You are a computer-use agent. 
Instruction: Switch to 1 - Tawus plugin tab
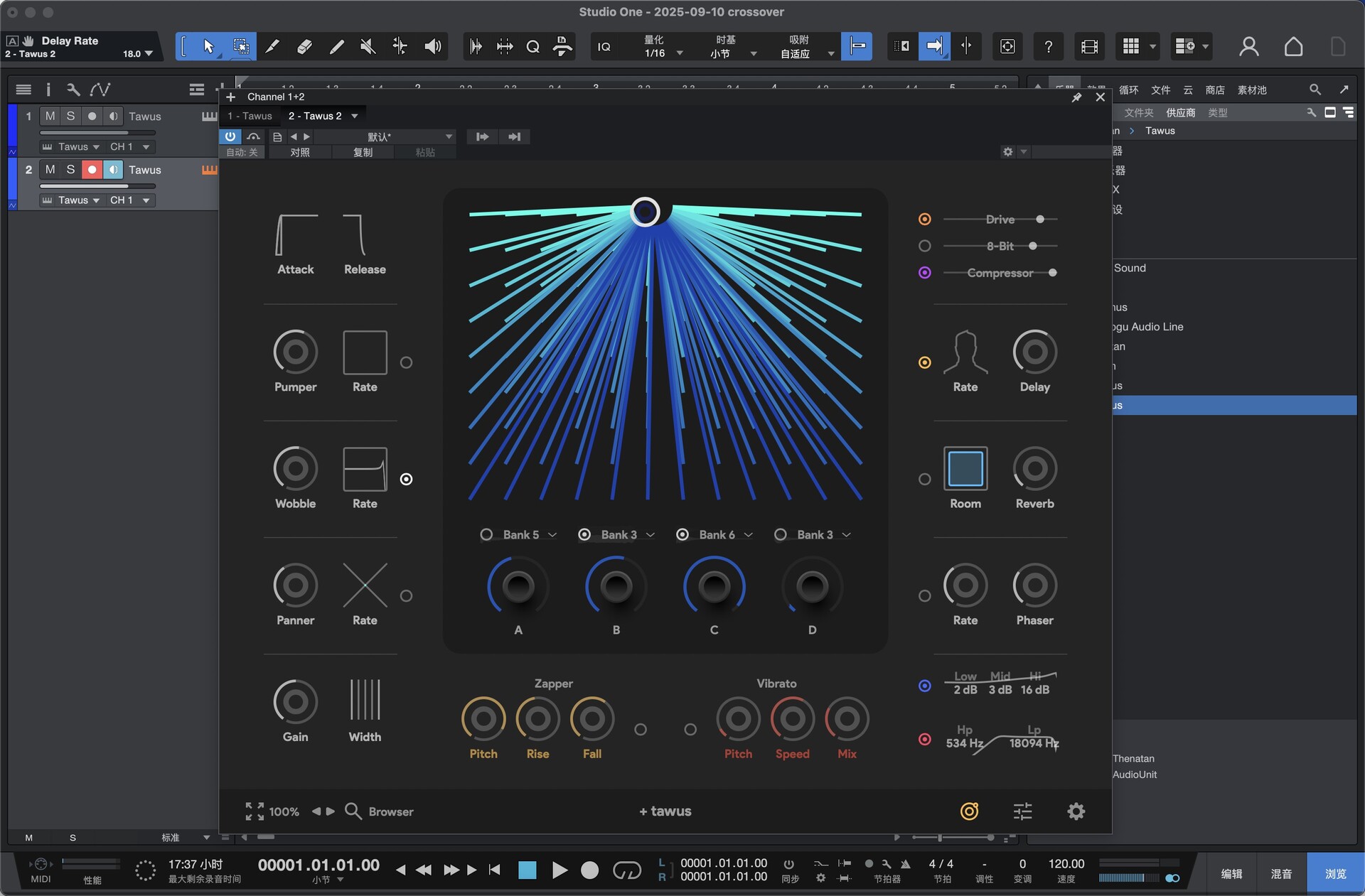point(250,116)
